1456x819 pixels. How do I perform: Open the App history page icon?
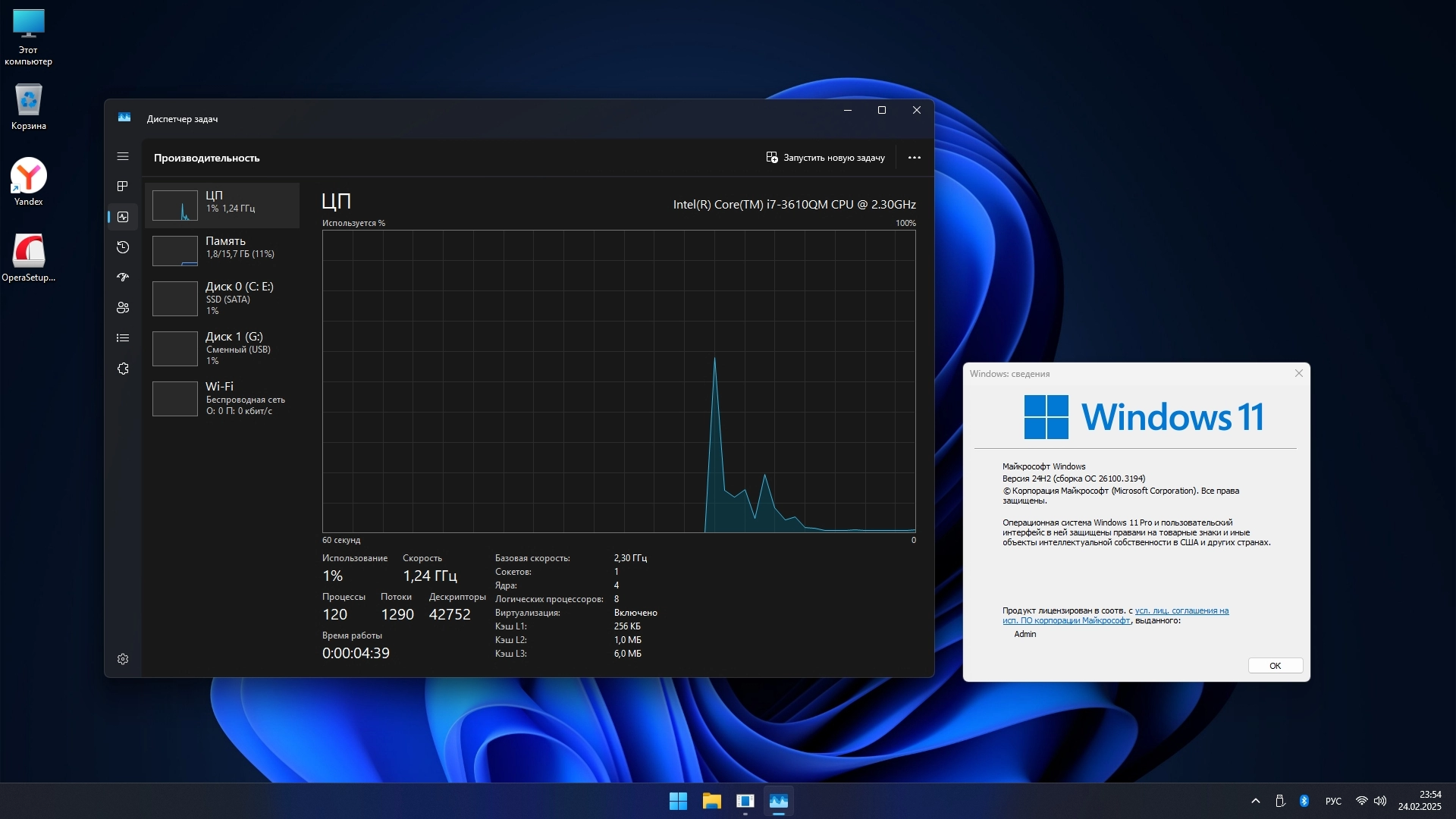[x=123, y=247]
